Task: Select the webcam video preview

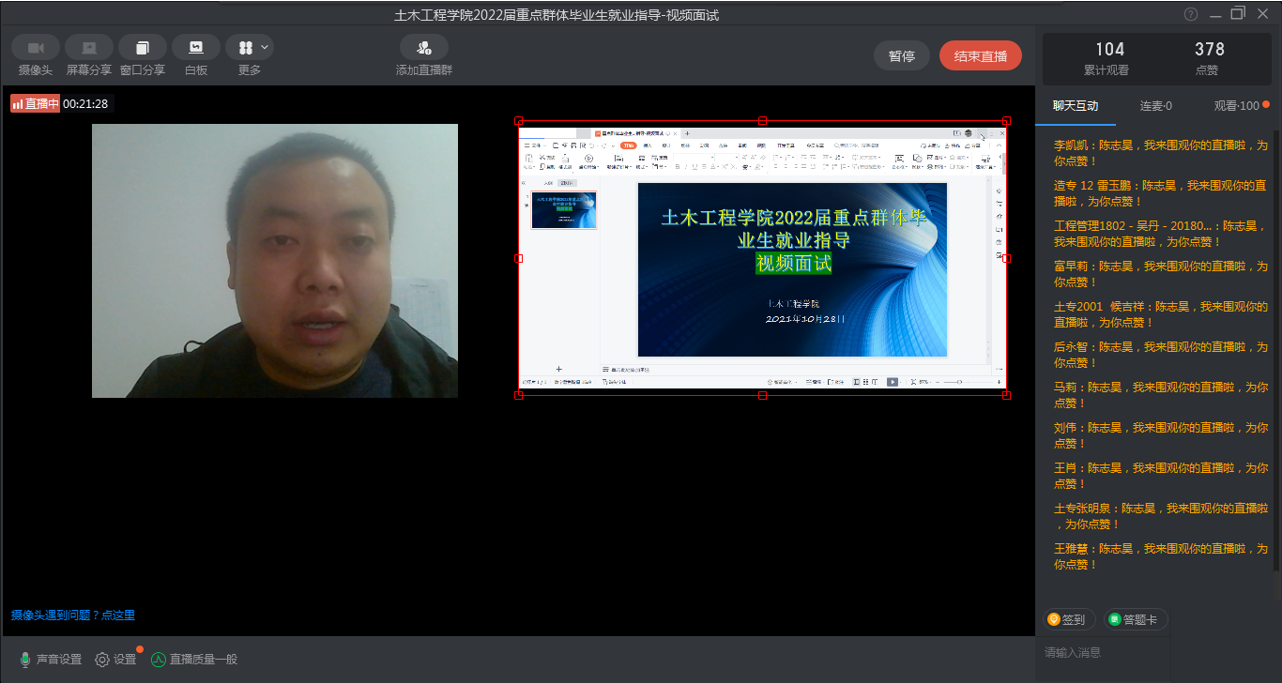Action: (x=275, y=261)
